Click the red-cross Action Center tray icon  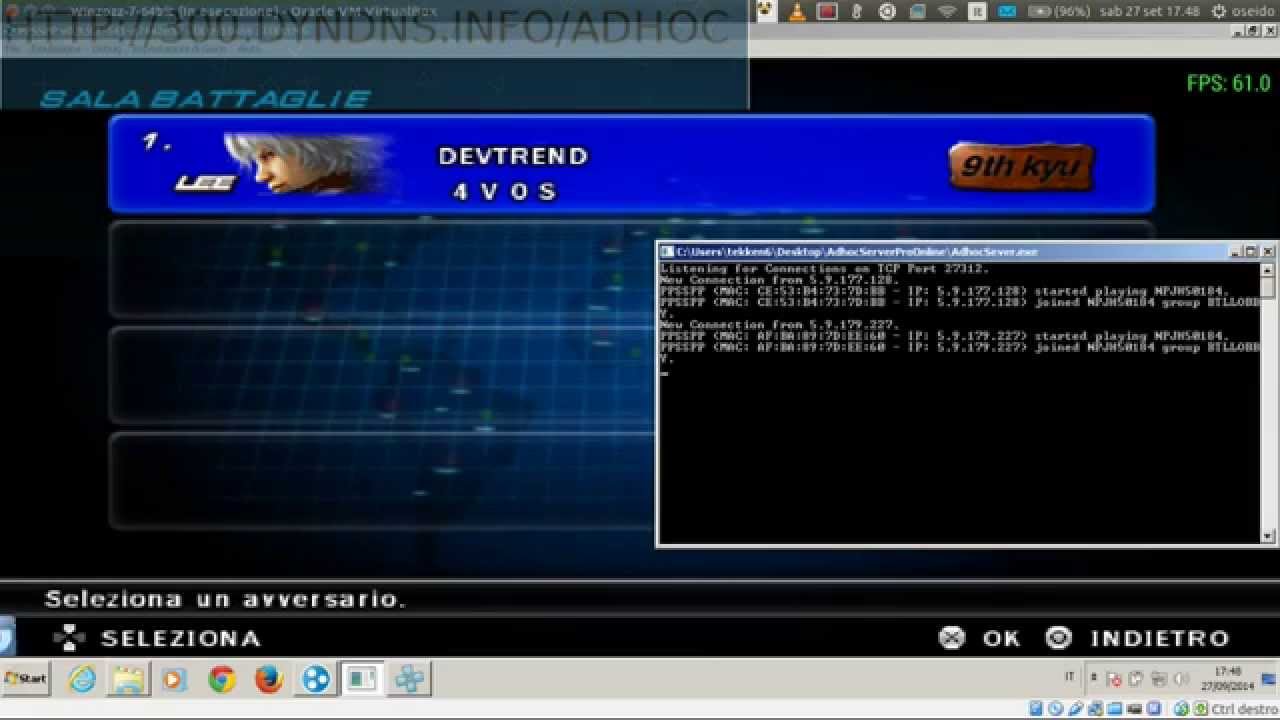1114,679
